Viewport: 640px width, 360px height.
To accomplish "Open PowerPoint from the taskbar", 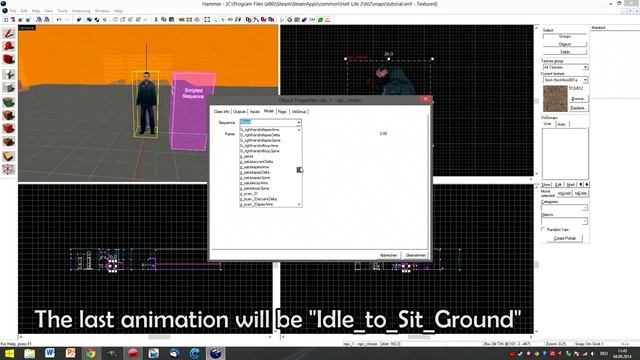I will click(x=71, y=353).
